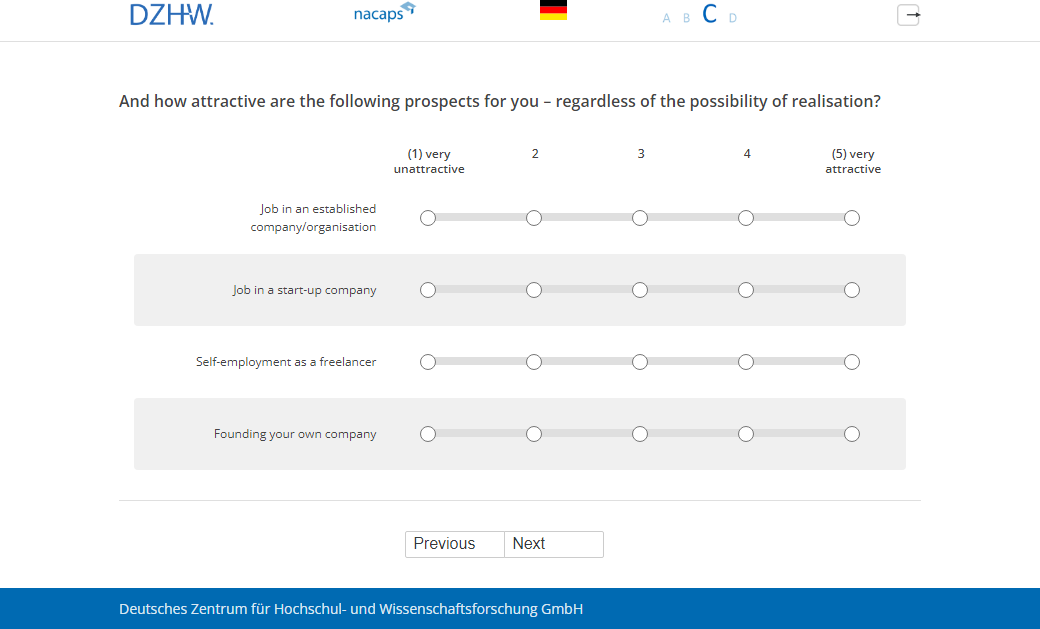Select font size D
The width and height of the screenshot is (1040, 629).
point(733,18)
